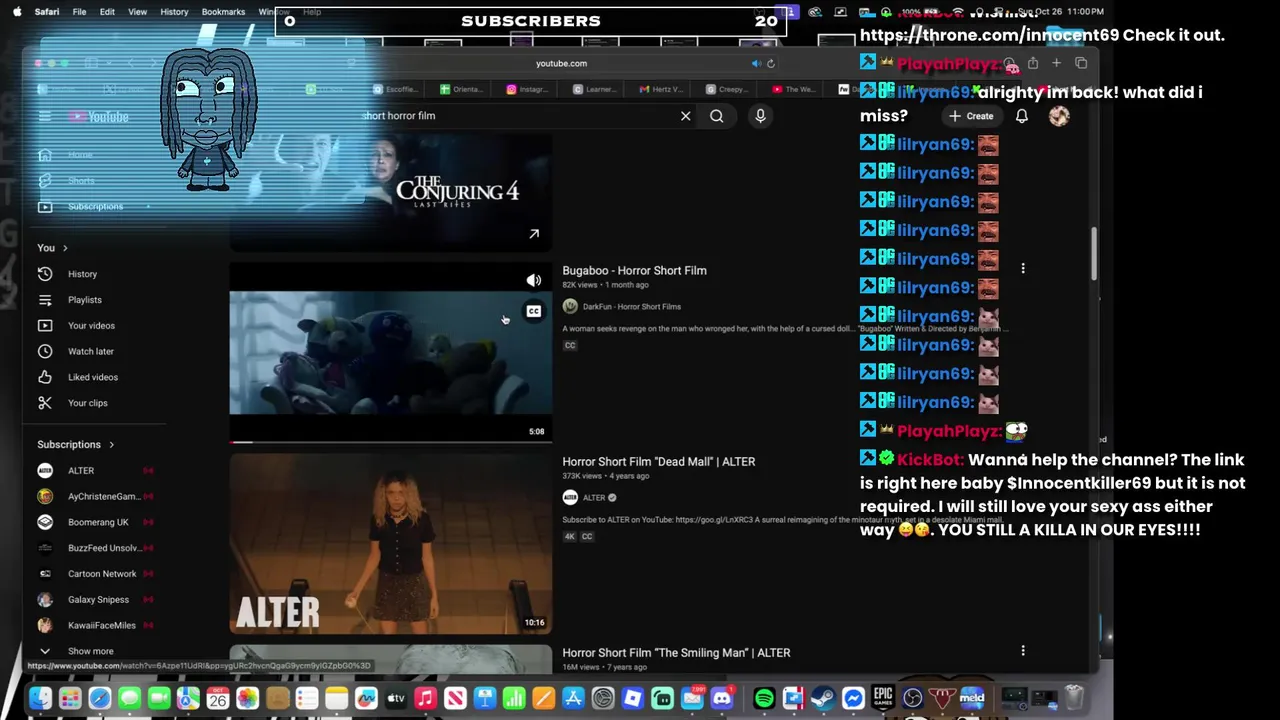Image resolution: width=1280 pixels, height=720 pixels.
Task: Switch to the Escoffie... tab in Safari
Action: pos(395,89)
